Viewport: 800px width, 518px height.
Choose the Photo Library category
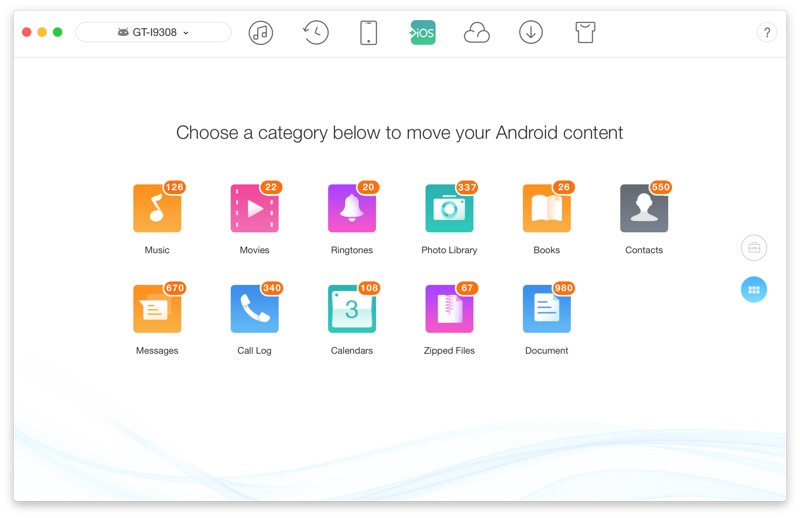[x=449, y=208]
